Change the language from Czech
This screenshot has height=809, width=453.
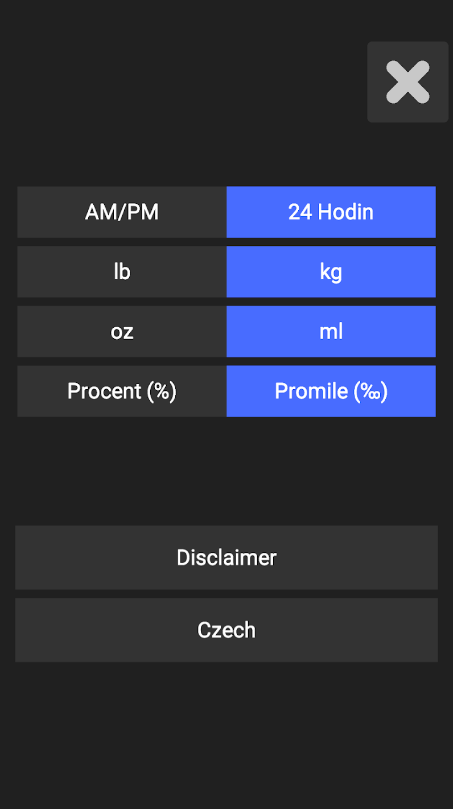(x=226, y=630)
